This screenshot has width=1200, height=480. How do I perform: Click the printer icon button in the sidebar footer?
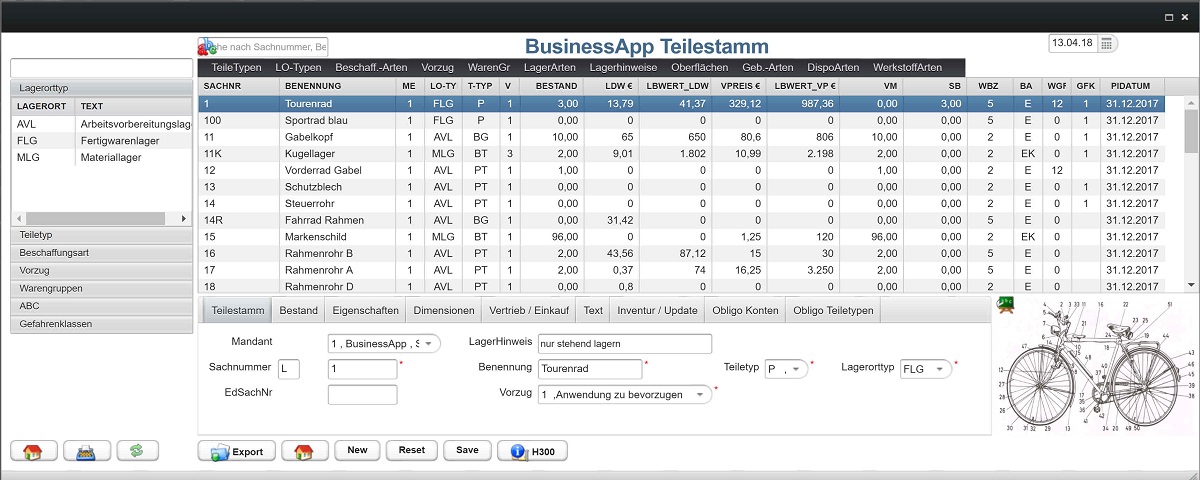pyautogui.click(x=86, y=451)
